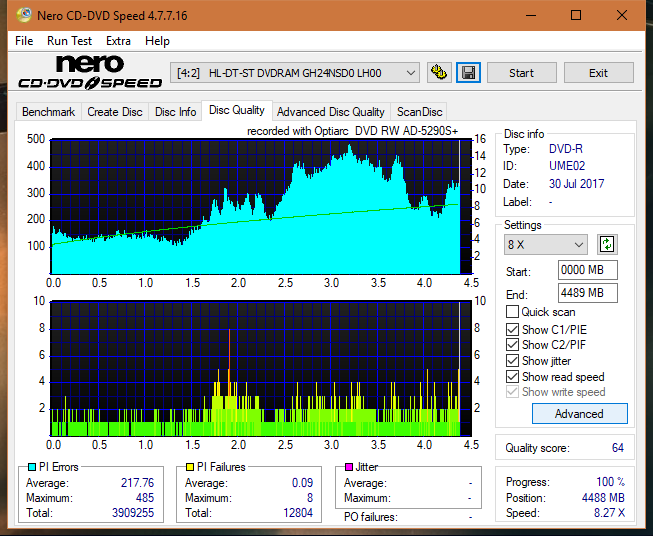Switch to the ScanDisc tab

point(419,112)
